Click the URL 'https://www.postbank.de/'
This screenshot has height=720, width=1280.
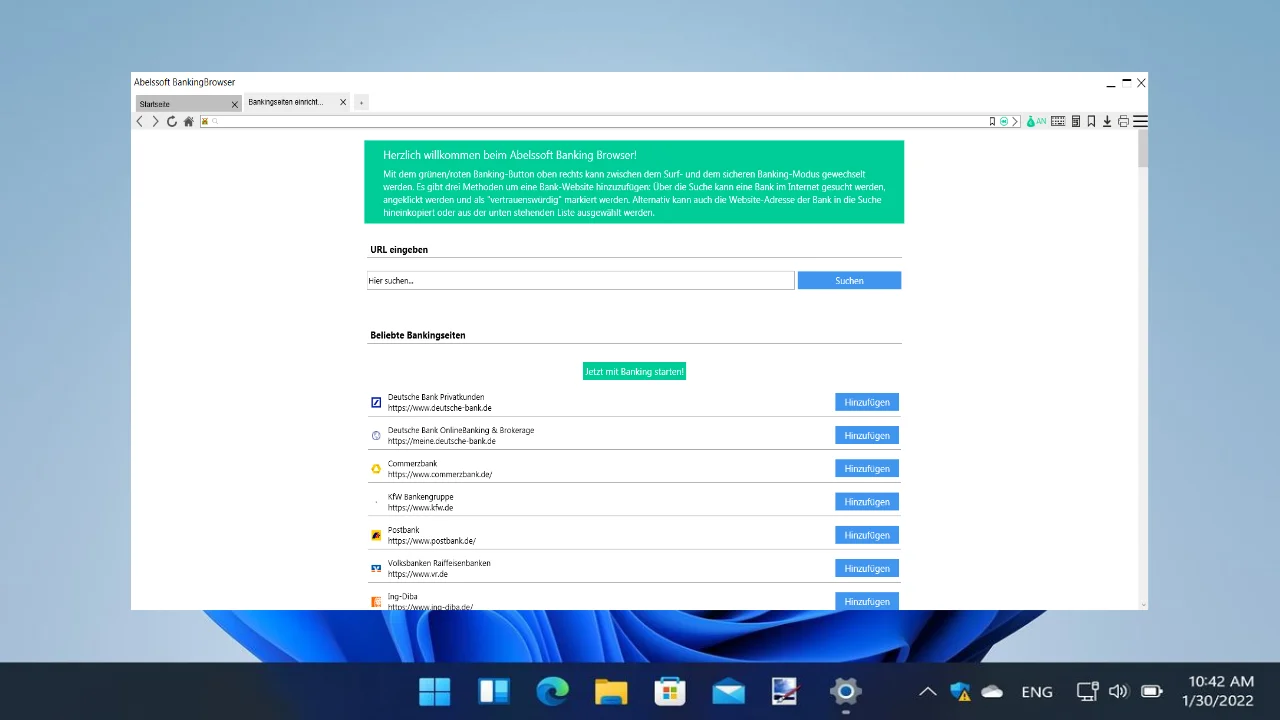[x=431, y=541]
